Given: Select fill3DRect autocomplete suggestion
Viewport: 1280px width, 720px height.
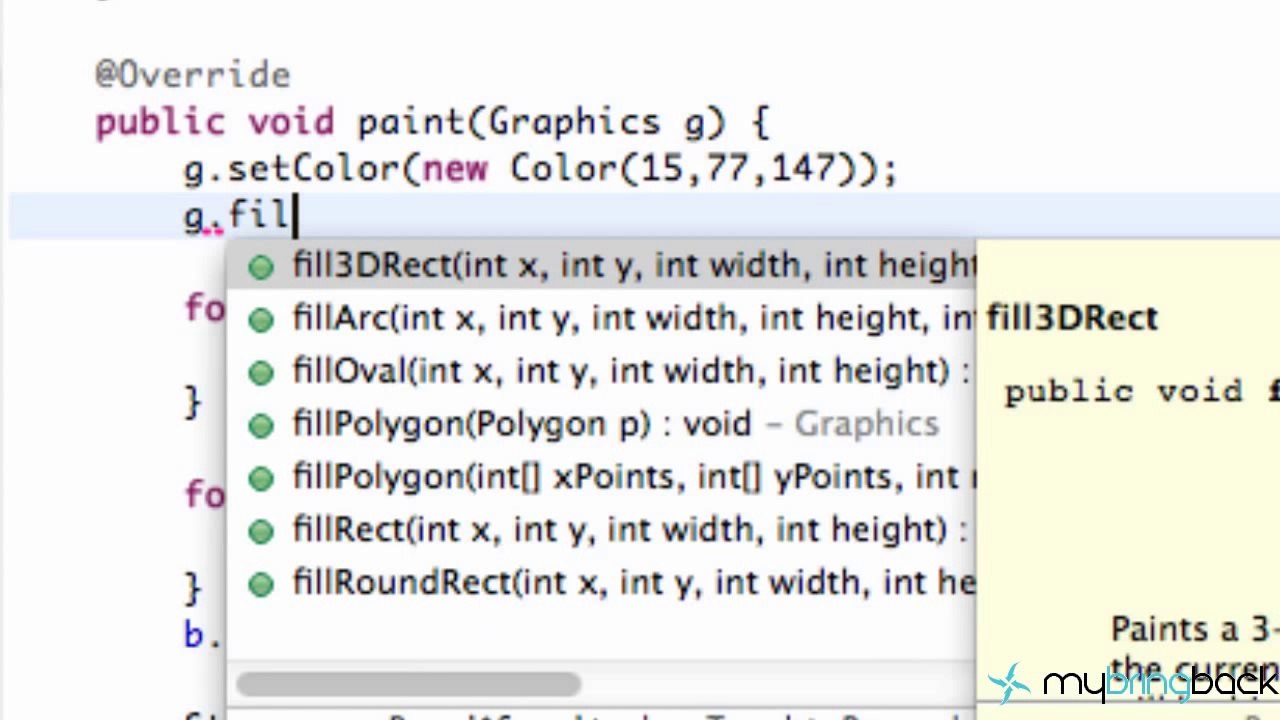Looking at the screenshot, I should point(600,266).
